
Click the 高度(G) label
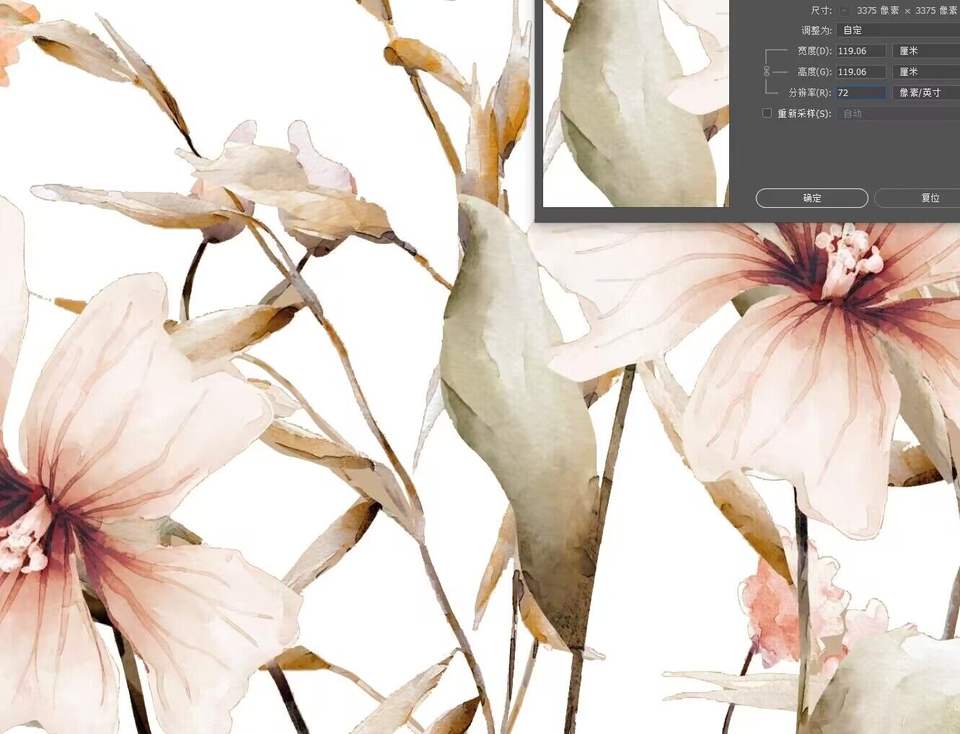tap(814, 72)
